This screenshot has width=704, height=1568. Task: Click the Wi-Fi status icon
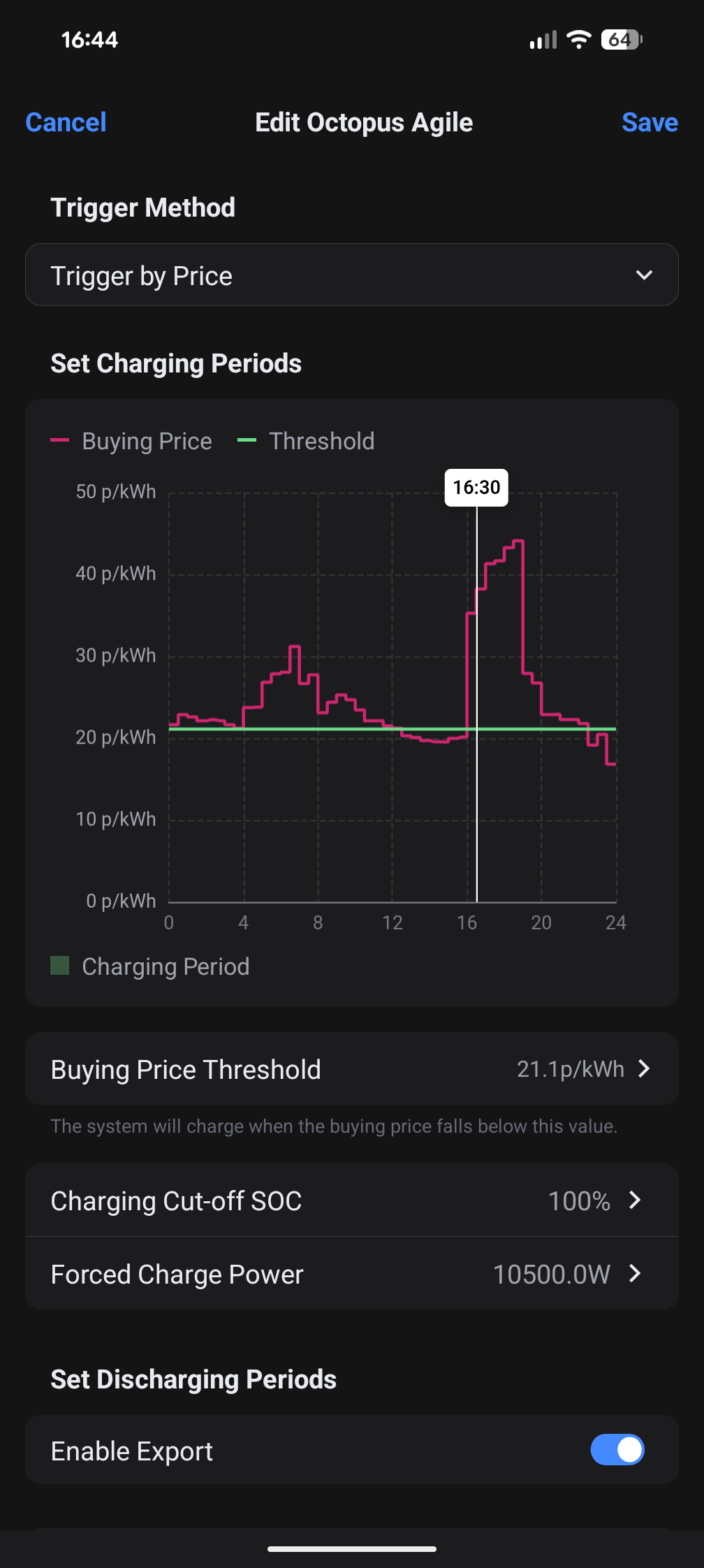coord(578,39)
